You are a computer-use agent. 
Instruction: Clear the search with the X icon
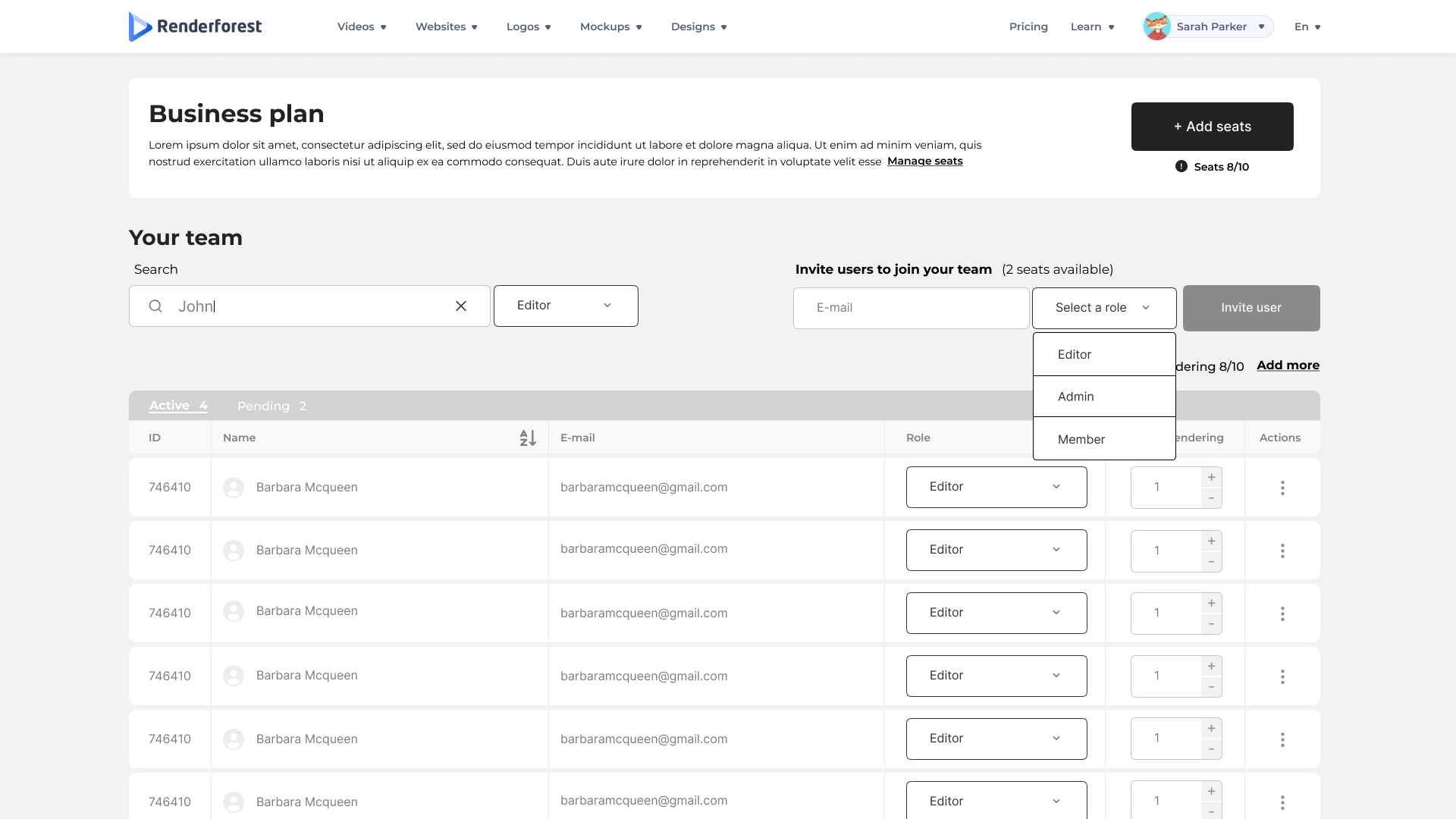point(461,306)
